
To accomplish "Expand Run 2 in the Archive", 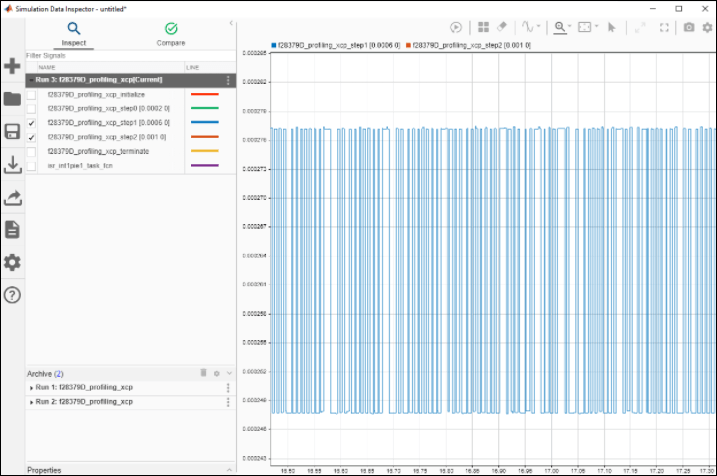I will [x=32, y=402].
